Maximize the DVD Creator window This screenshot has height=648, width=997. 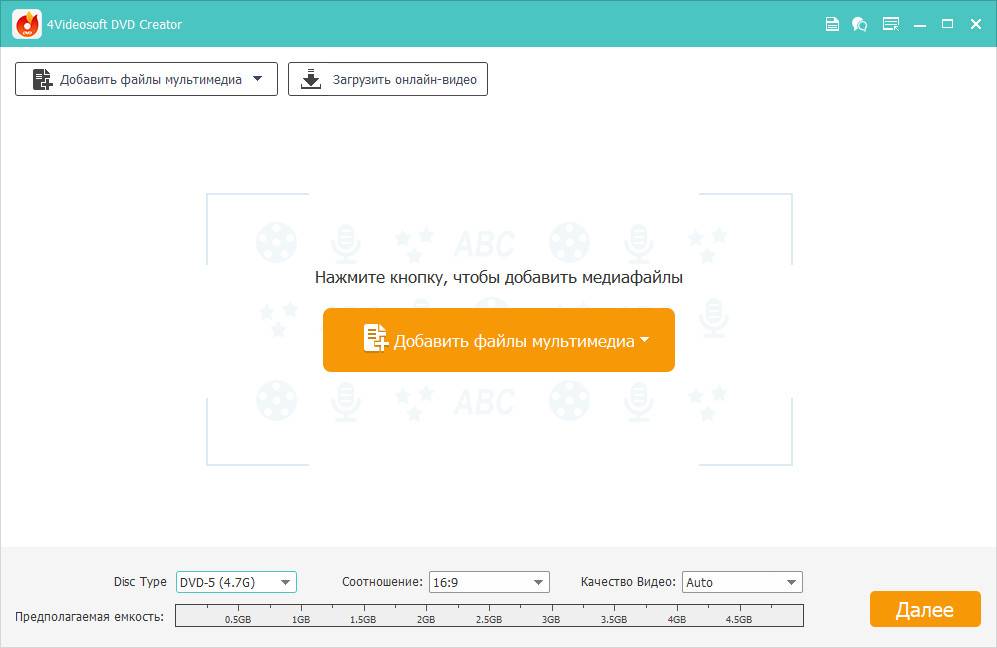pyautogui.click(x=947, y=24)
